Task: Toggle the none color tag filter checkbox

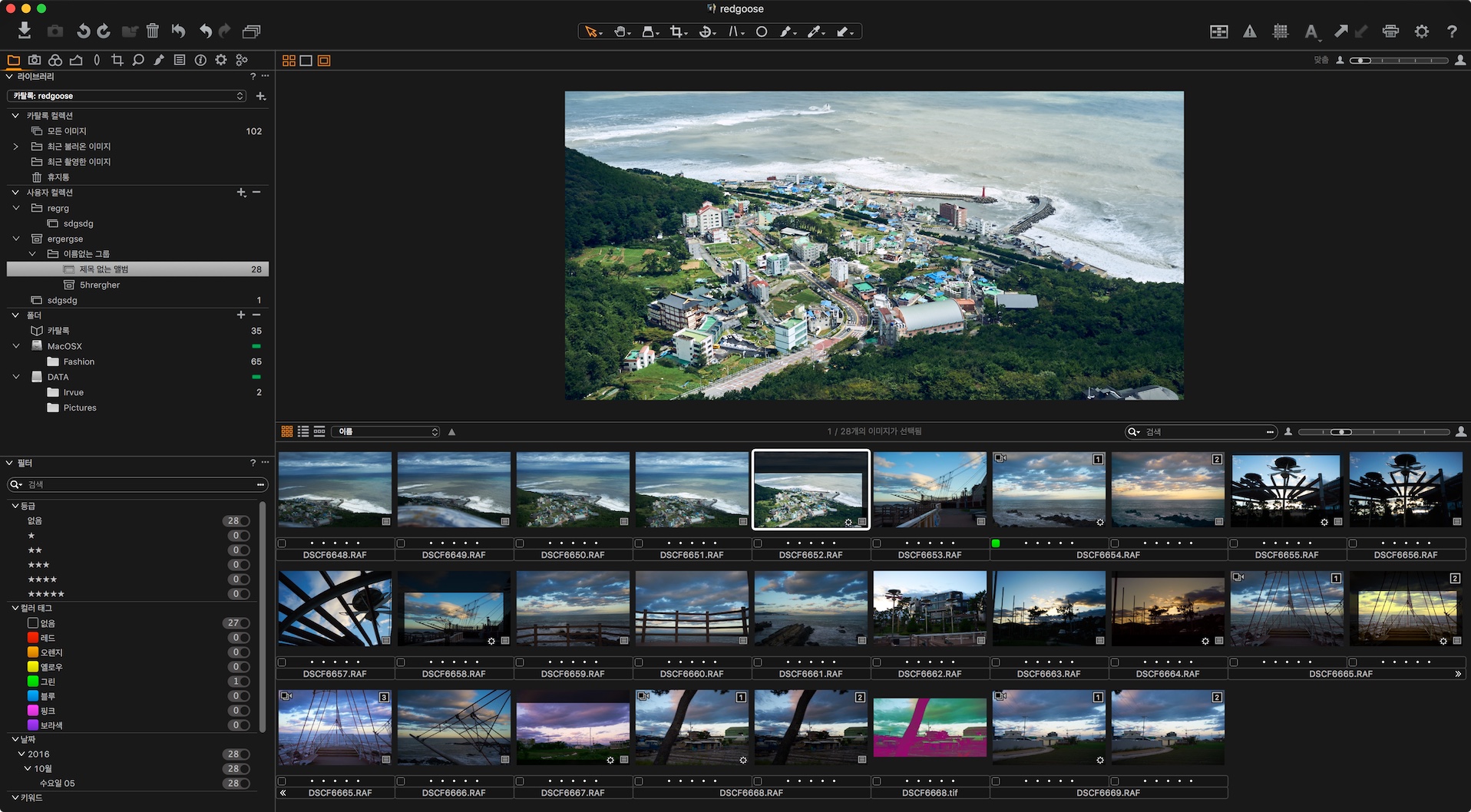Action: [x=33, y=623]
